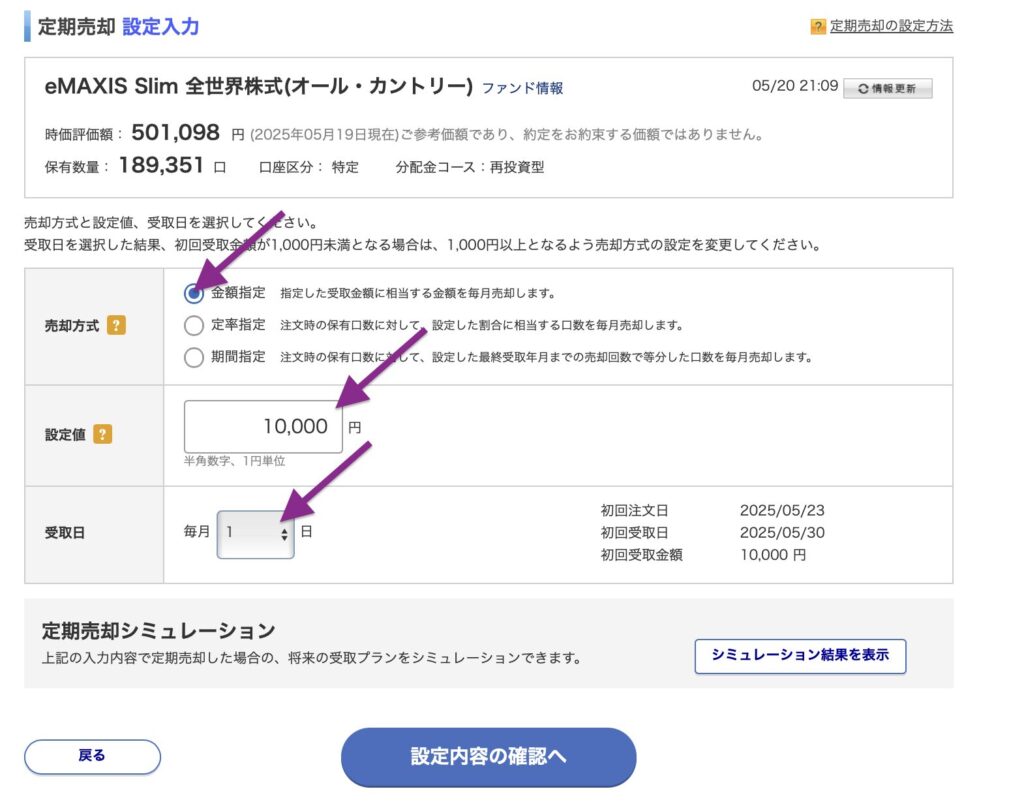Click the 設定値 amount input field
Viewport: 1024px width, 804px height.
point(263,426)
